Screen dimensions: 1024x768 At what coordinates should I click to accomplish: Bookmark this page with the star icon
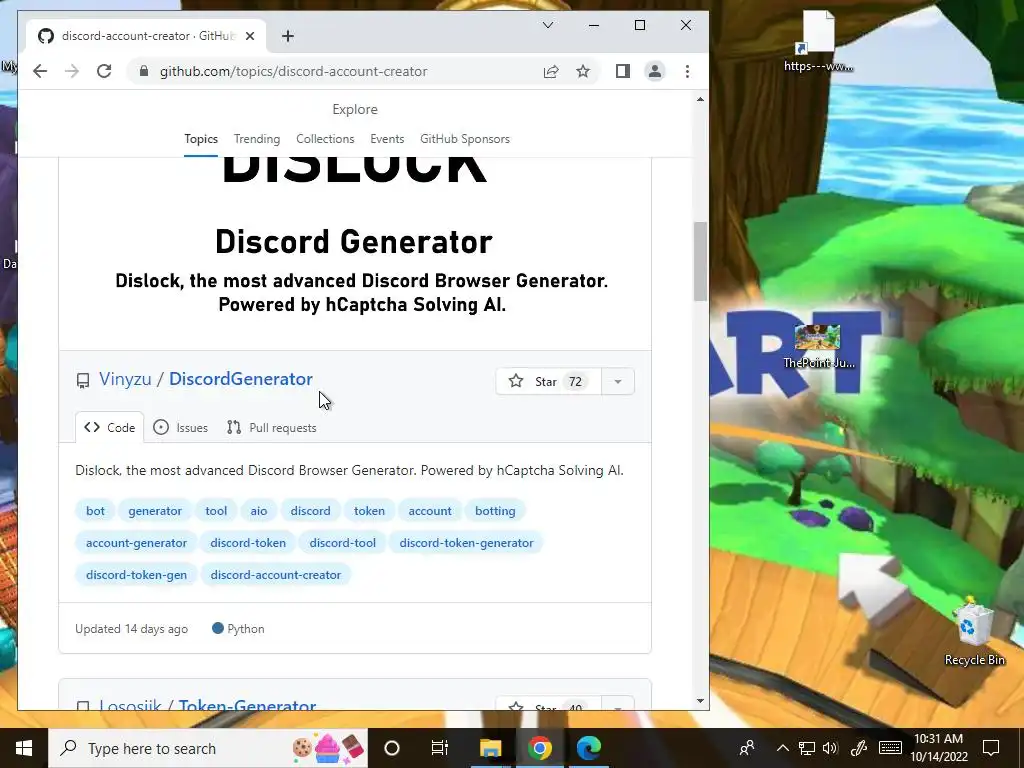pyautogui.click(x=583, y=71)
